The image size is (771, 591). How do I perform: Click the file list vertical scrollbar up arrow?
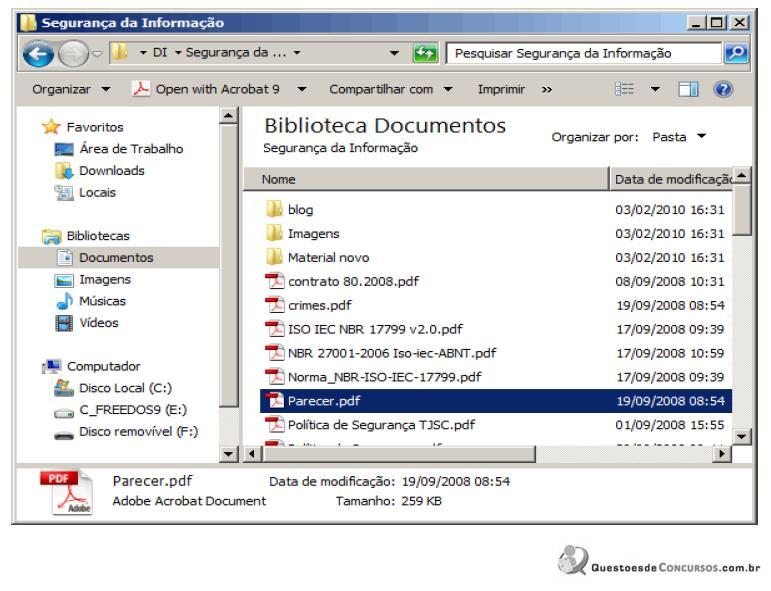pyautogui.click(x=741, y=175)
